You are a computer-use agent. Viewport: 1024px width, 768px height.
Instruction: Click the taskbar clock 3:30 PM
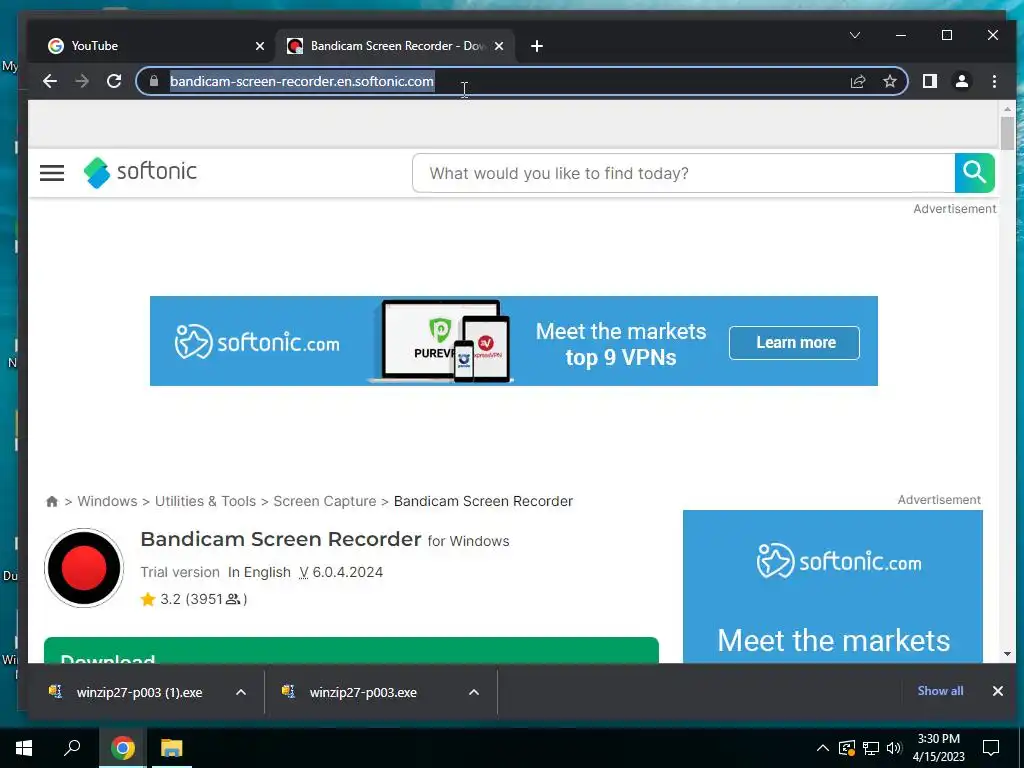[938, 739]
